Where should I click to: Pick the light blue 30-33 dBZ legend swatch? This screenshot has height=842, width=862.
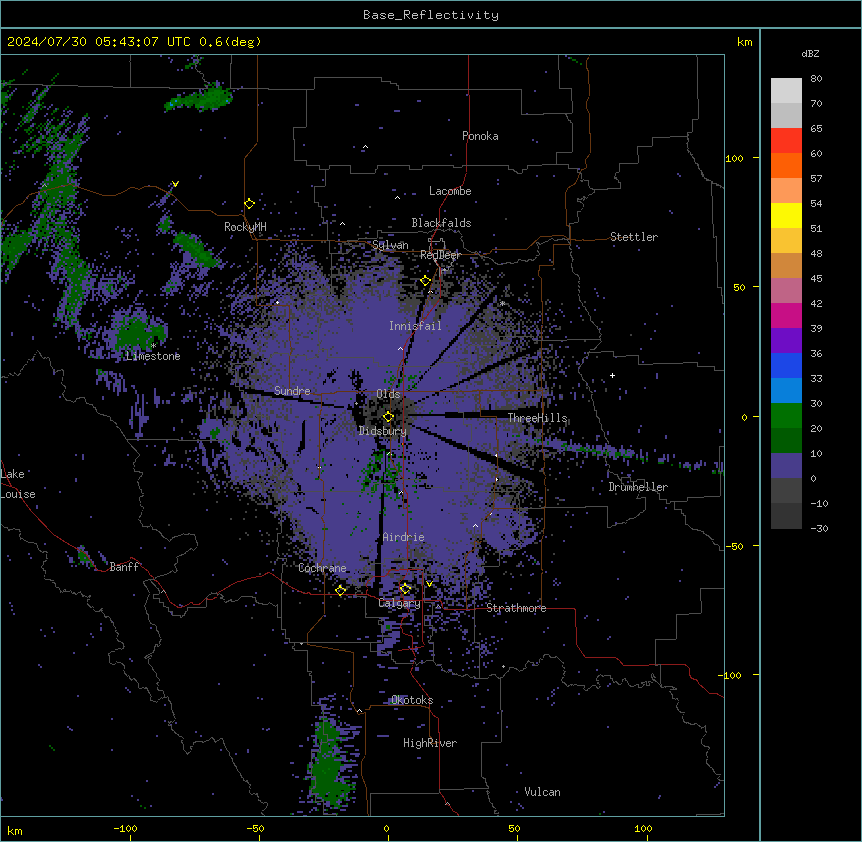[x=786, y=391]
